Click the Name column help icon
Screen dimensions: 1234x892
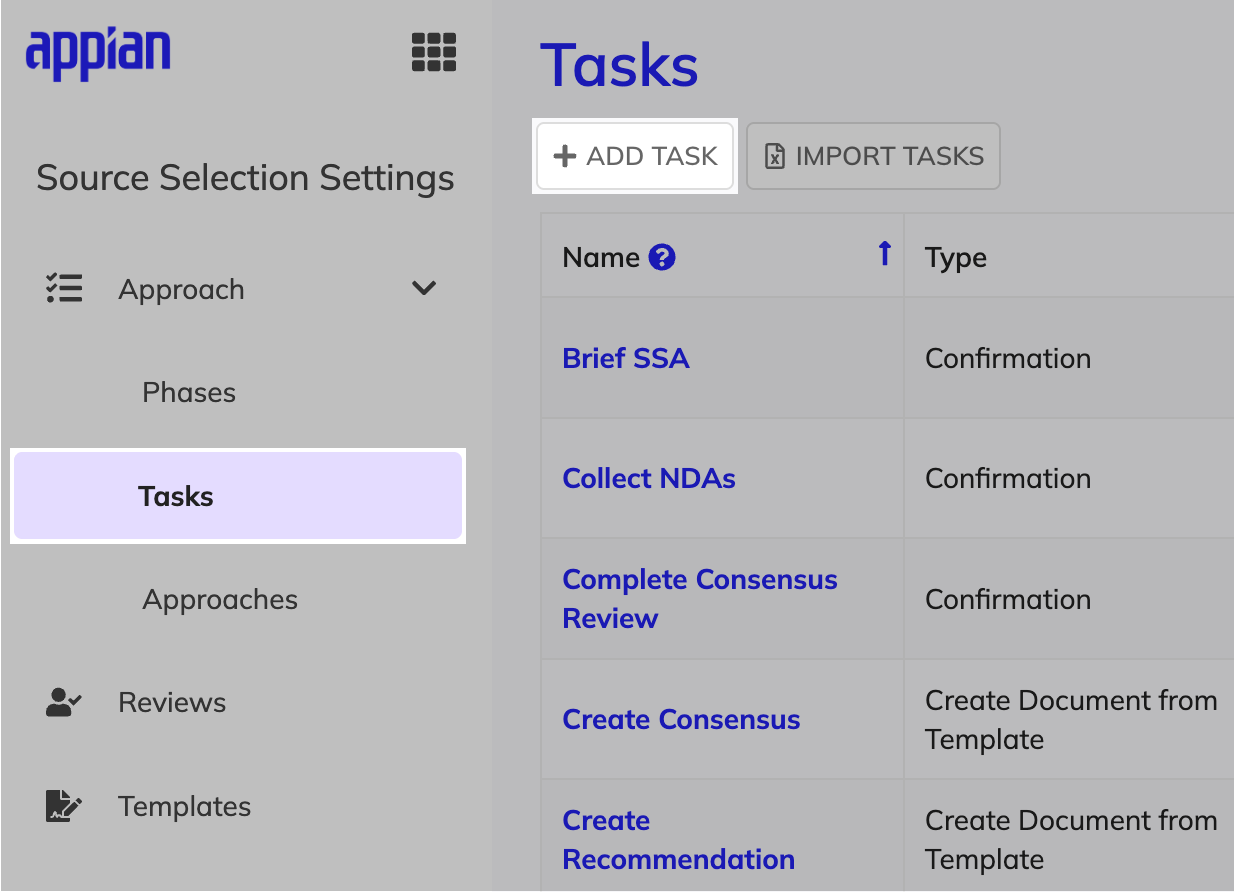pos(662,258)
